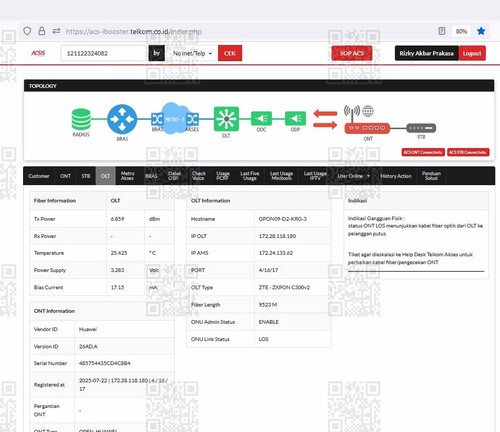
Task: Click the ODC icon in topology
Action: [261, 118]
